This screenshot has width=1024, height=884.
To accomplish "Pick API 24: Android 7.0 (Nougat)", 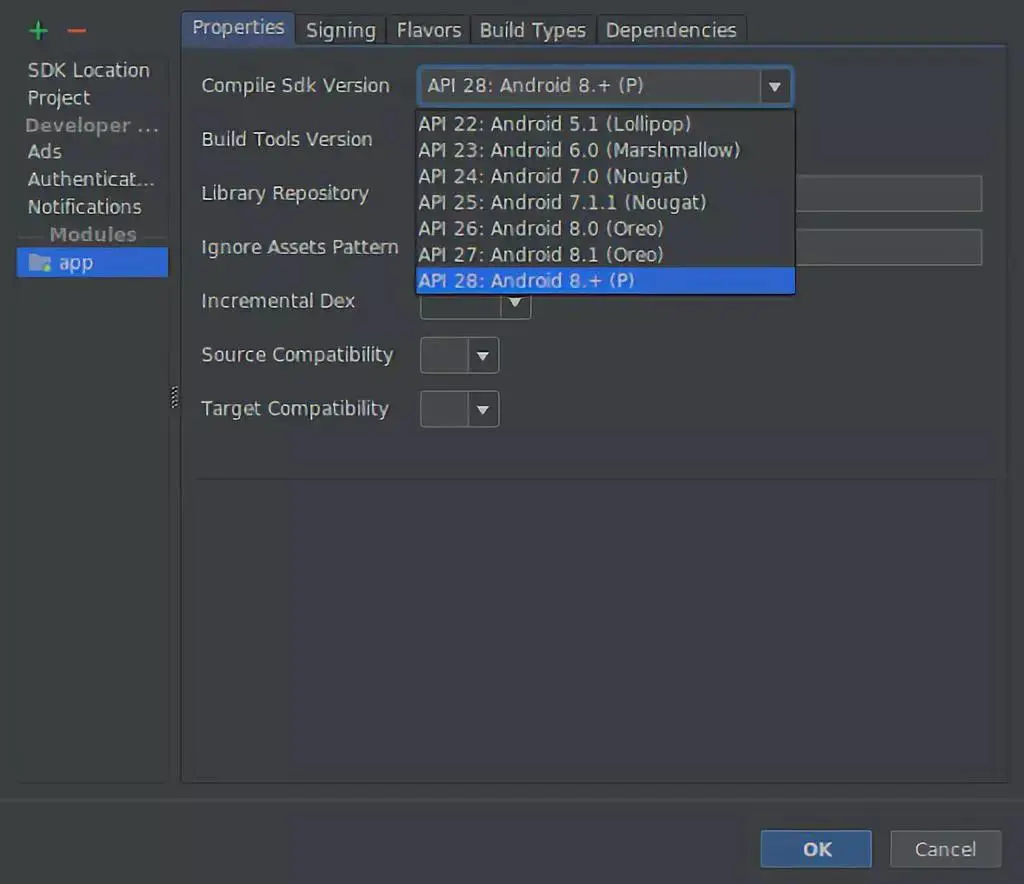I will pos(605,176).
